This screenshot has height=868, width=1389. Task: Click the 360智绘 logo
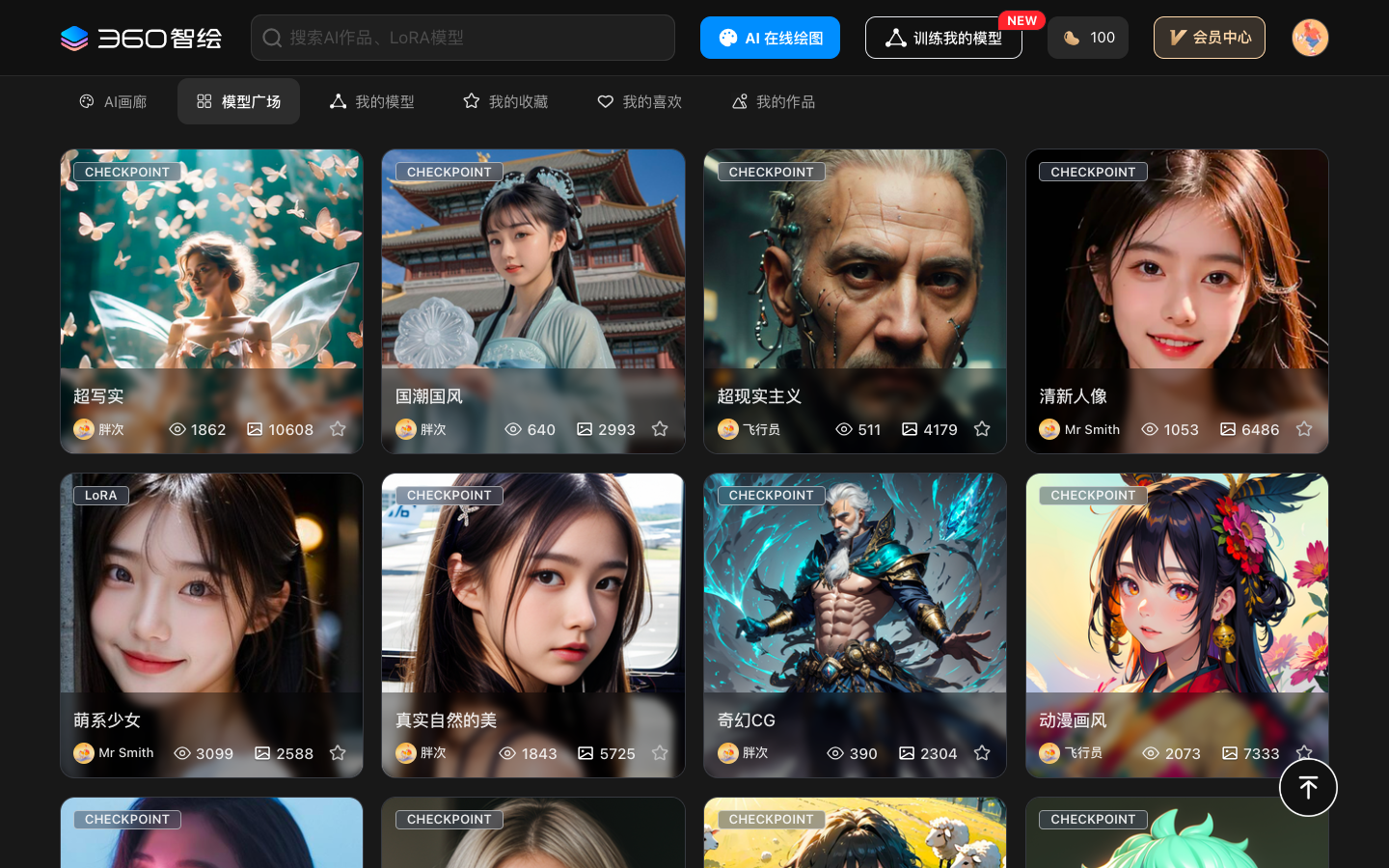point(141,38)
